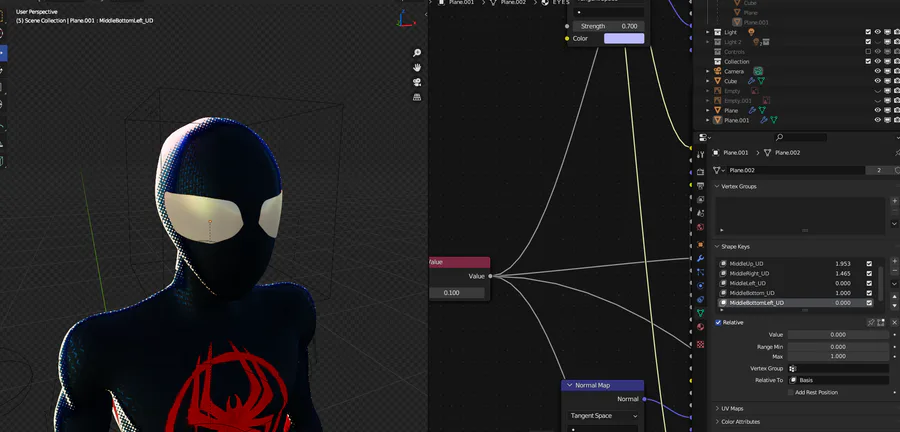Image resolution: width=900 pixels, height=432 pixels.
Task: Expand the Plane.001 row in outliner
Action: [708, 120]
